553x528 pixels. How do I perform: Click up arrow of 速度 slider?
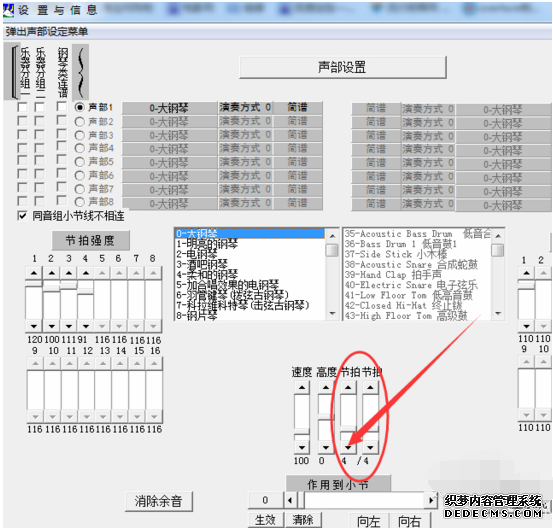(302, 388)
